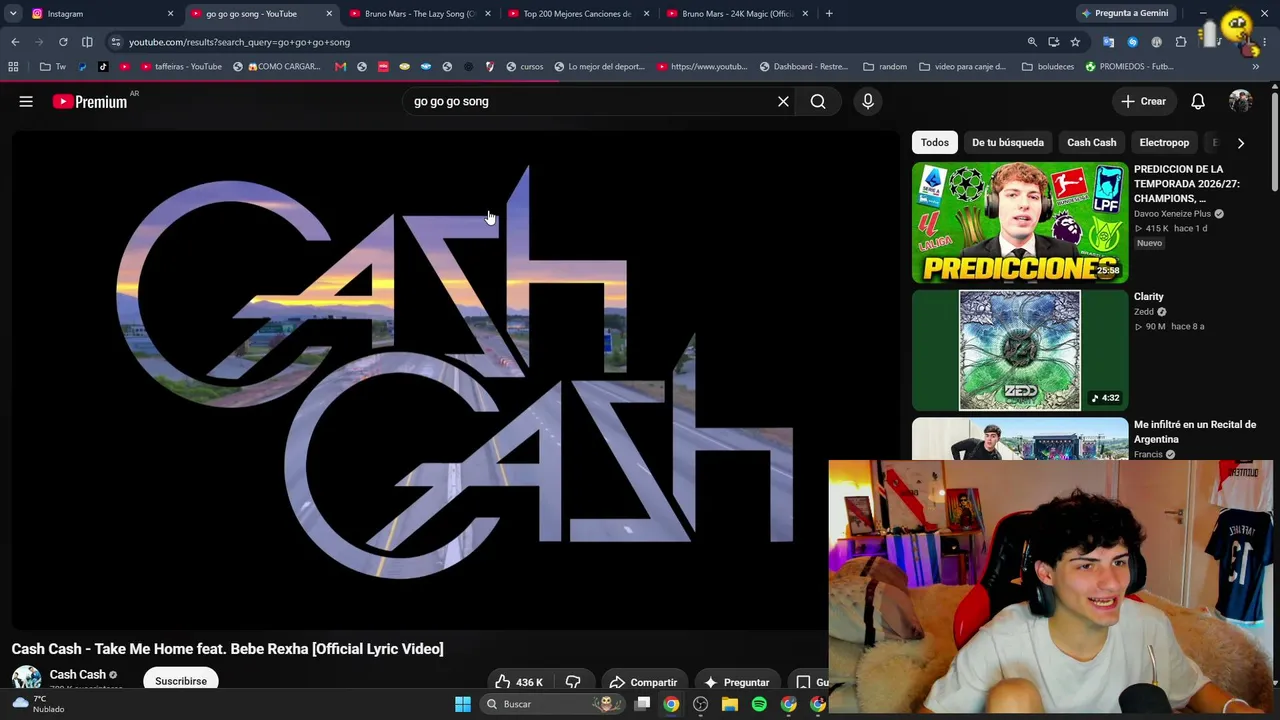
Task: Like the video showing 436 K
Action: point(519,682)
